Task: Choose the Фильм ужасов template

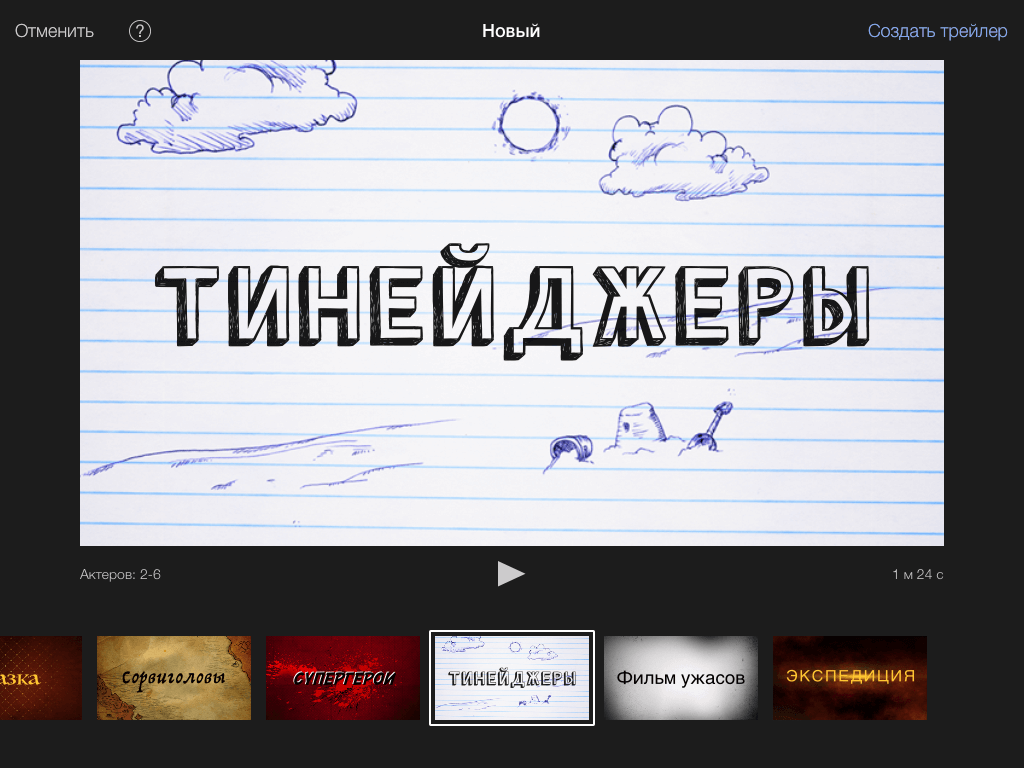Action: tap(680, 678)
